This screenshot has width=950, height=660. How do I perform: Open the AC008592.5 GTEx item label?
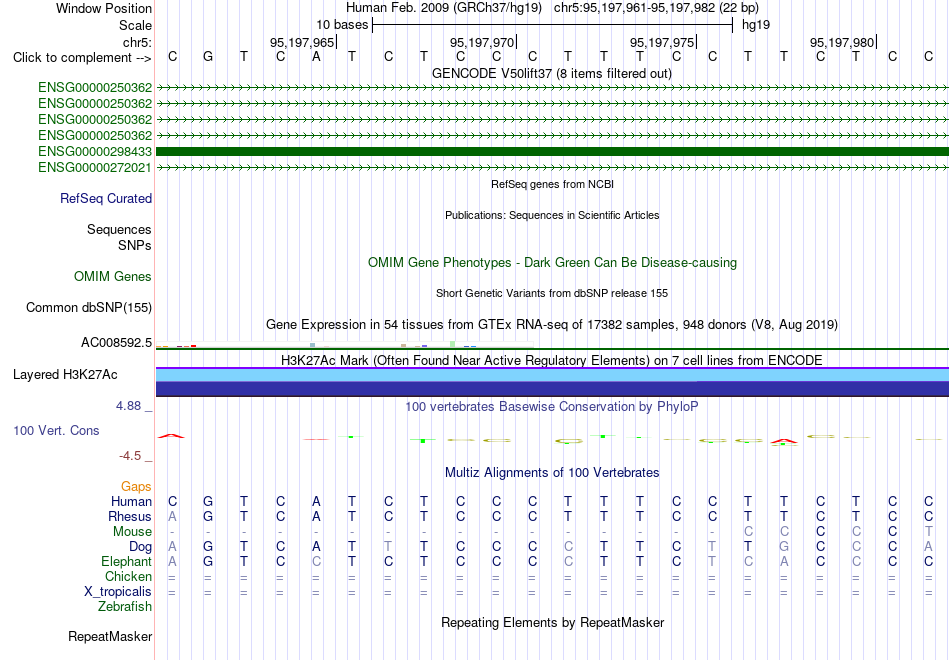click(x=116, y=343)
